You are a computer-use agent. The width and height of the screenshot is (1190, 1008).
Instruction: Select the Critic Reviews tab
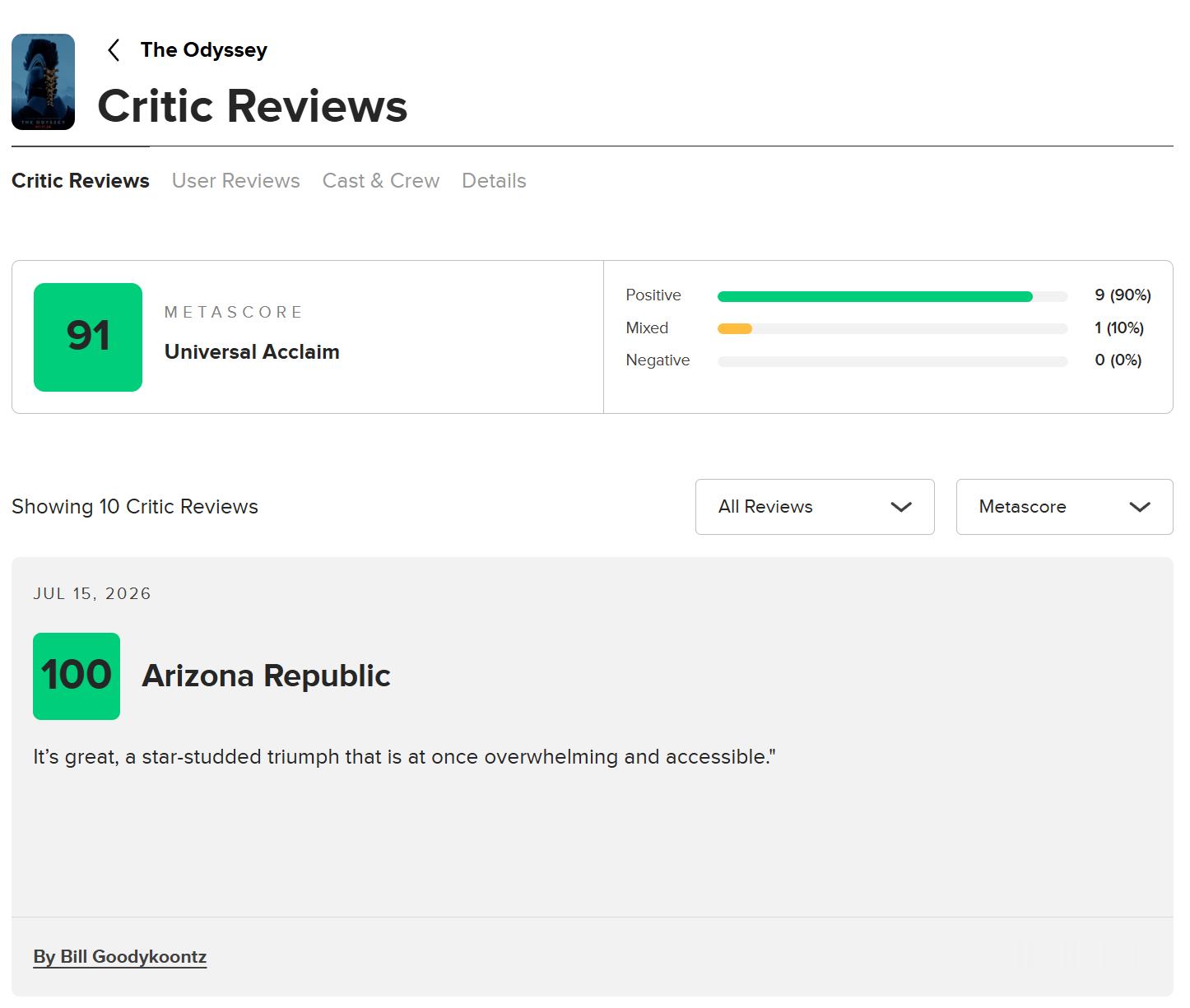pyautogui.click(x=81, y=181)
